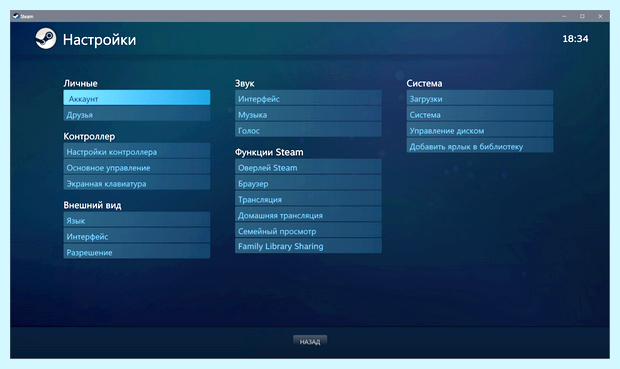
Task: Select the Язык option
Action: pyautogui.click(x=136, y=220)
